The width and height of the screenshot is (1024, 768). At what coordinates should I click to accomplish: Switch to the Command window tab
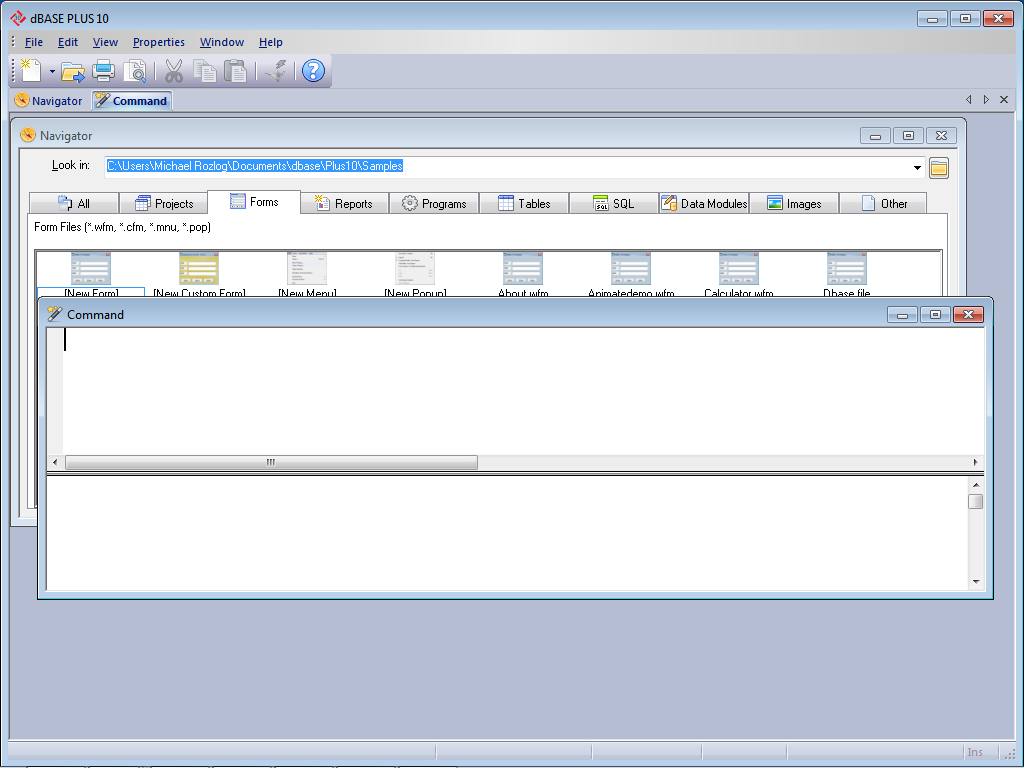(131, 101)
